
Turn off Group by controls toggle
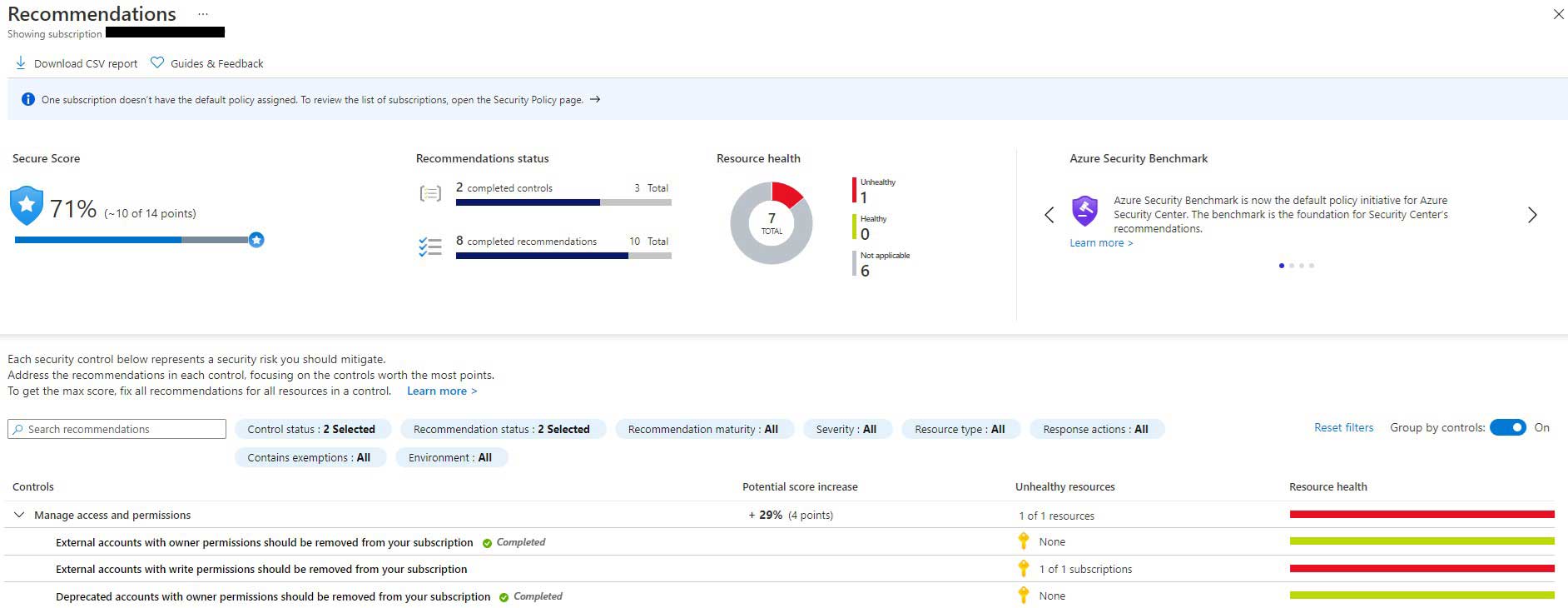(1507, 427)
